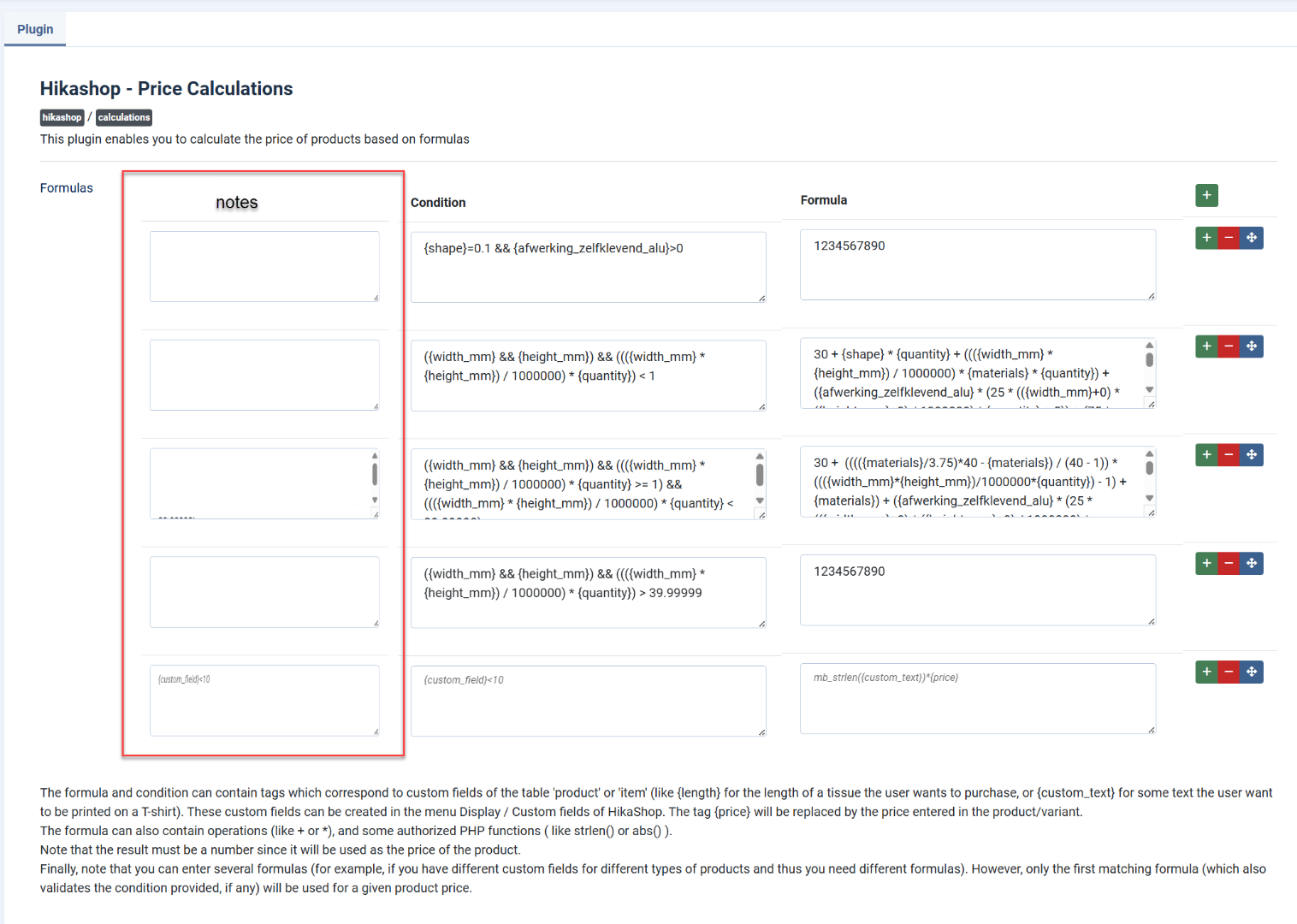Screen dimensions: 1297x924
Task: Edit the {shape}=0.1 condition field
Action: coord(589,267)
